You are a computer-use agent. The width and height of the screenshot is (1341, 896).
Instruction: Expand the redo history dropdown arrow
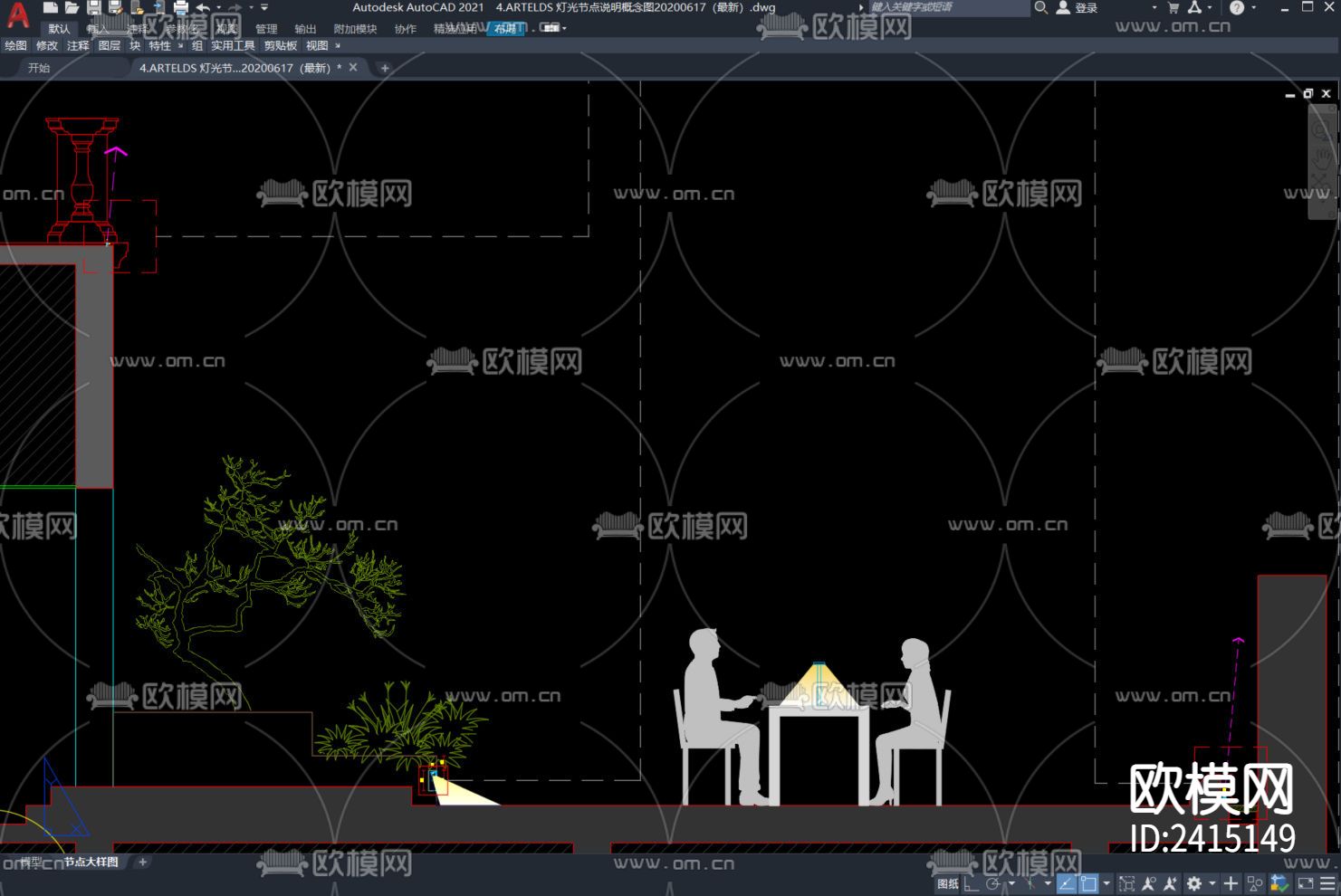252,7
